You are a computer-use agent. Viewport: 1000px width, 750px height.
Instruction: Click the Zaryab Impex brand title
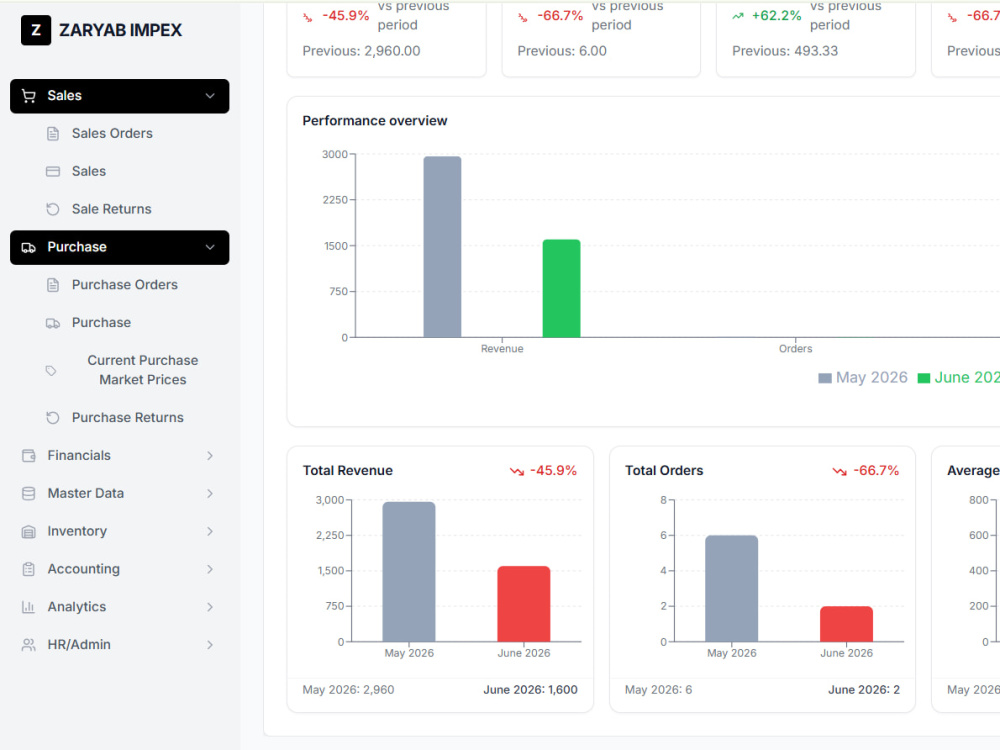click(x=121, y=30)
